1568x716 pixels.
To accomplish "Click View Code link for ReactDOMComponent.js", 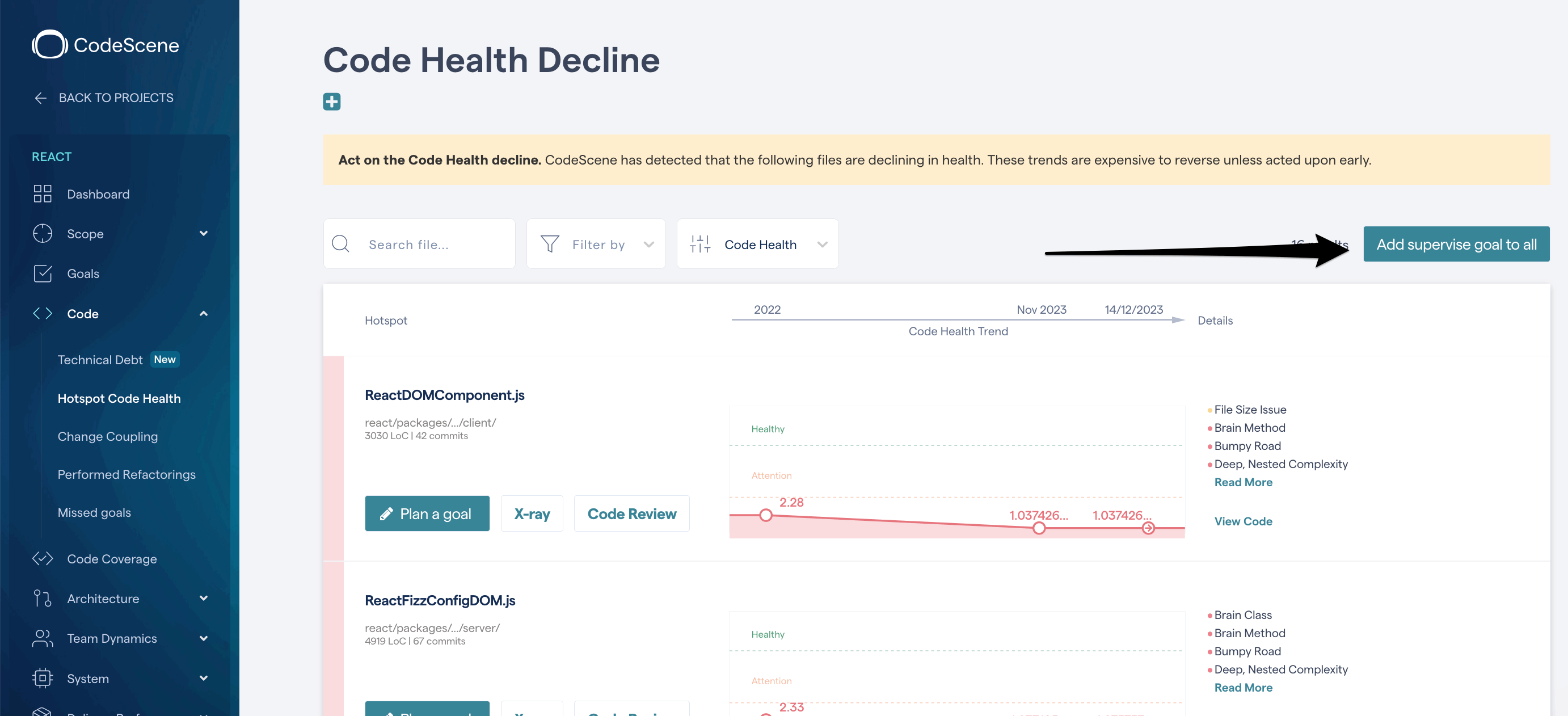I will click(x=1243, y=521).
